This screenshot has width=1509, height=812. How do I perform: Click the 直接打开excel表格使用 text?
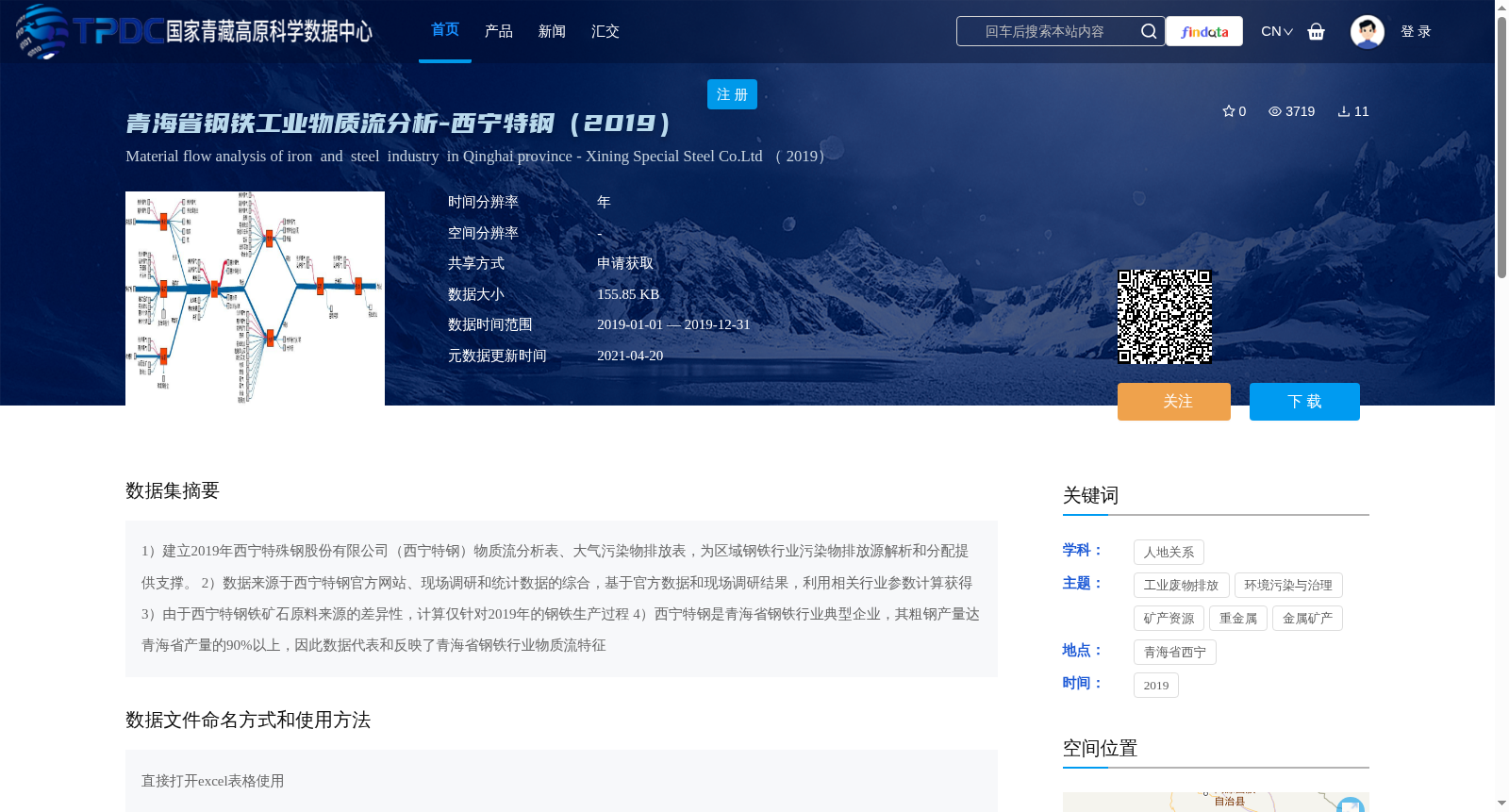[x=212, y=781]
